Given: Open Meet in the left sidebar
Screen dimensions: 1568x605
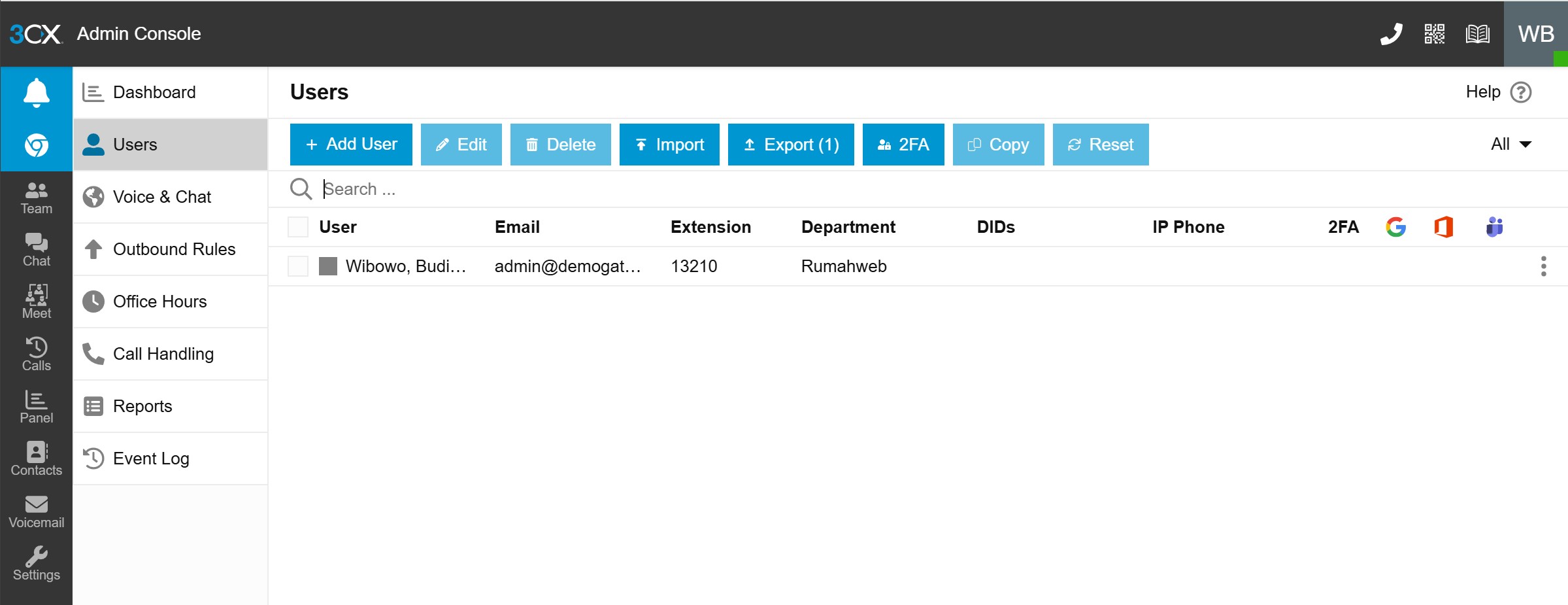Looking at the screenshot, I should point(37,302).
